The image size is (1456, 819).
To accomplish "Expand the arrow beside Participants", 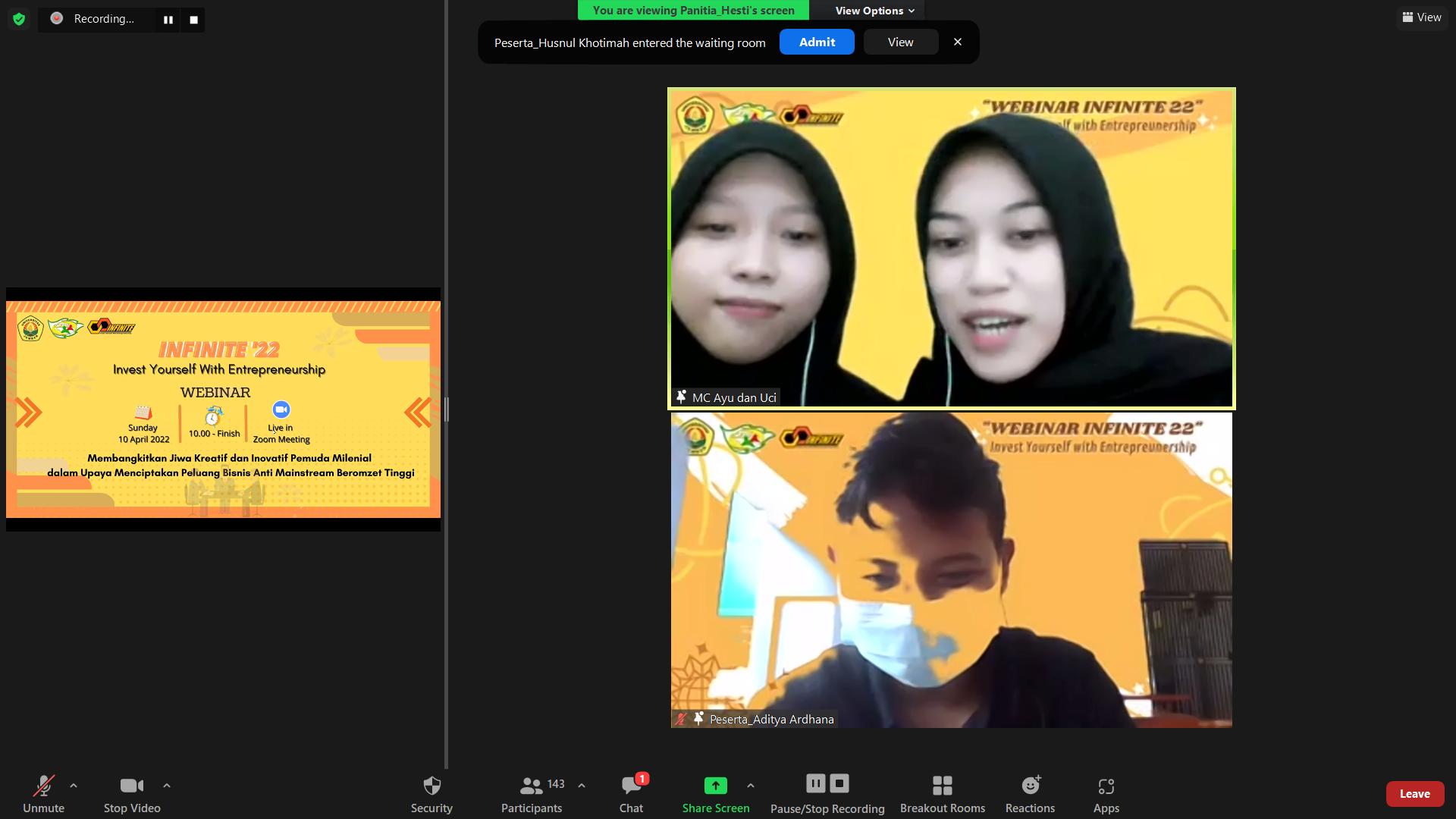I will point(582,786).
